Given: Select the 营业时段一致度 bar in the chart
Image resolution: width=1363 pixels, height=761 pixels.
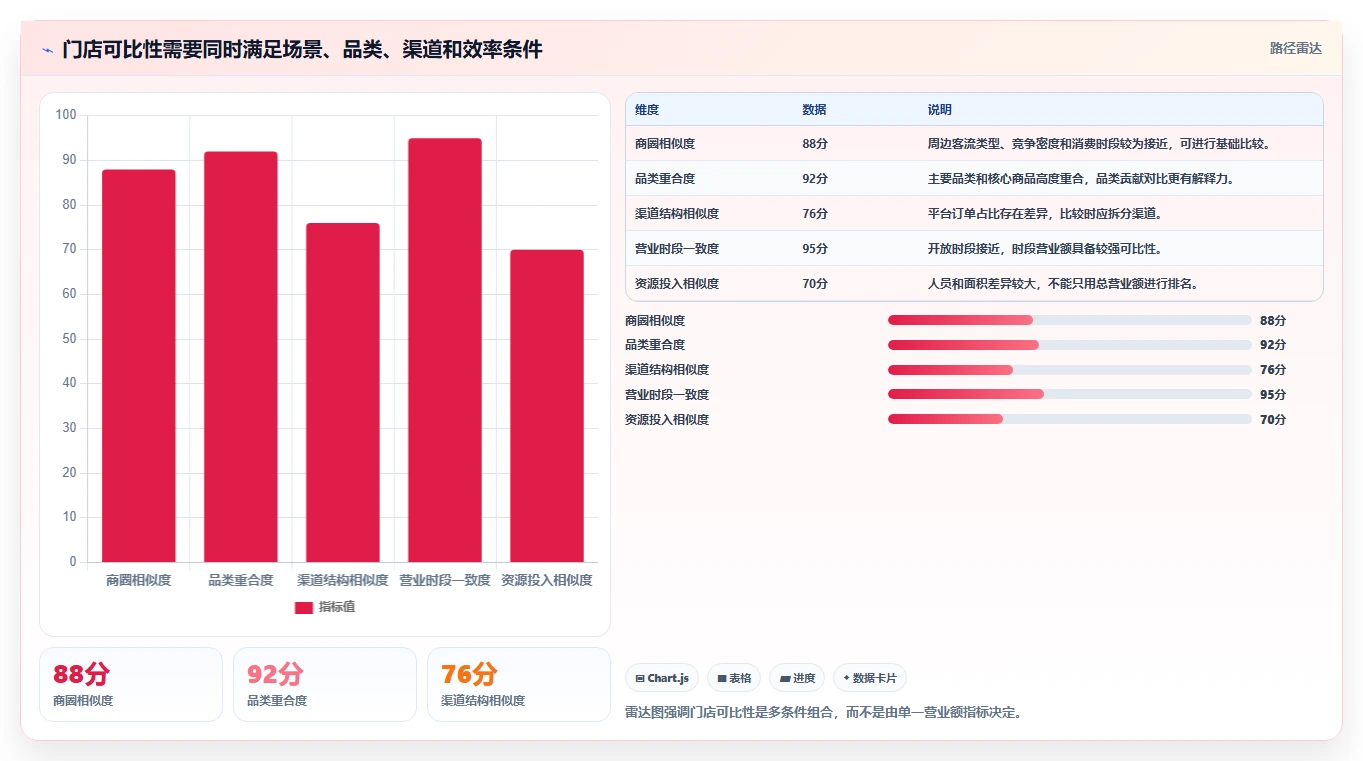Looking at the screenshot, I should pos(445,350).
